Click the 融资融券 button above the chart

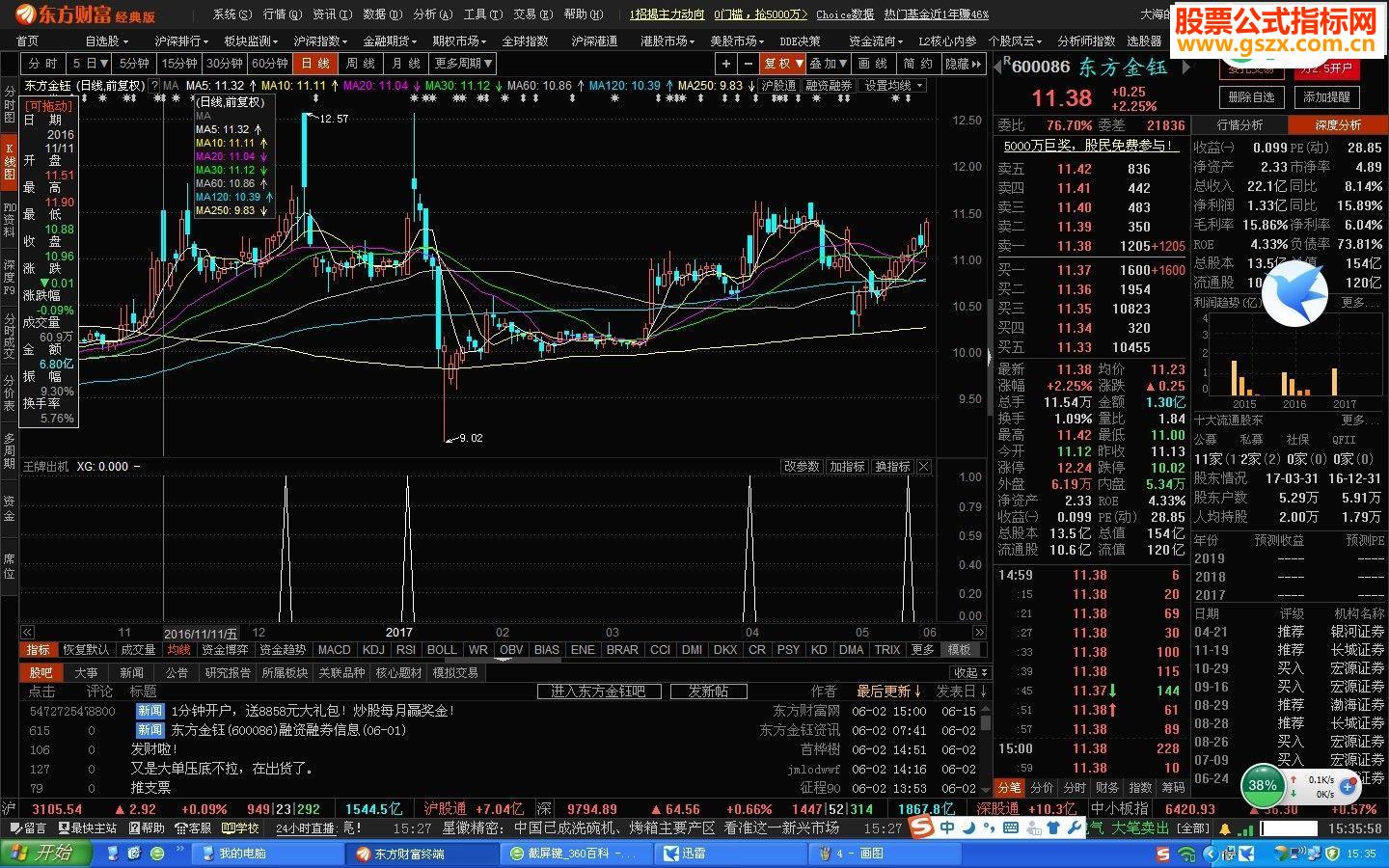pos(829,86)
